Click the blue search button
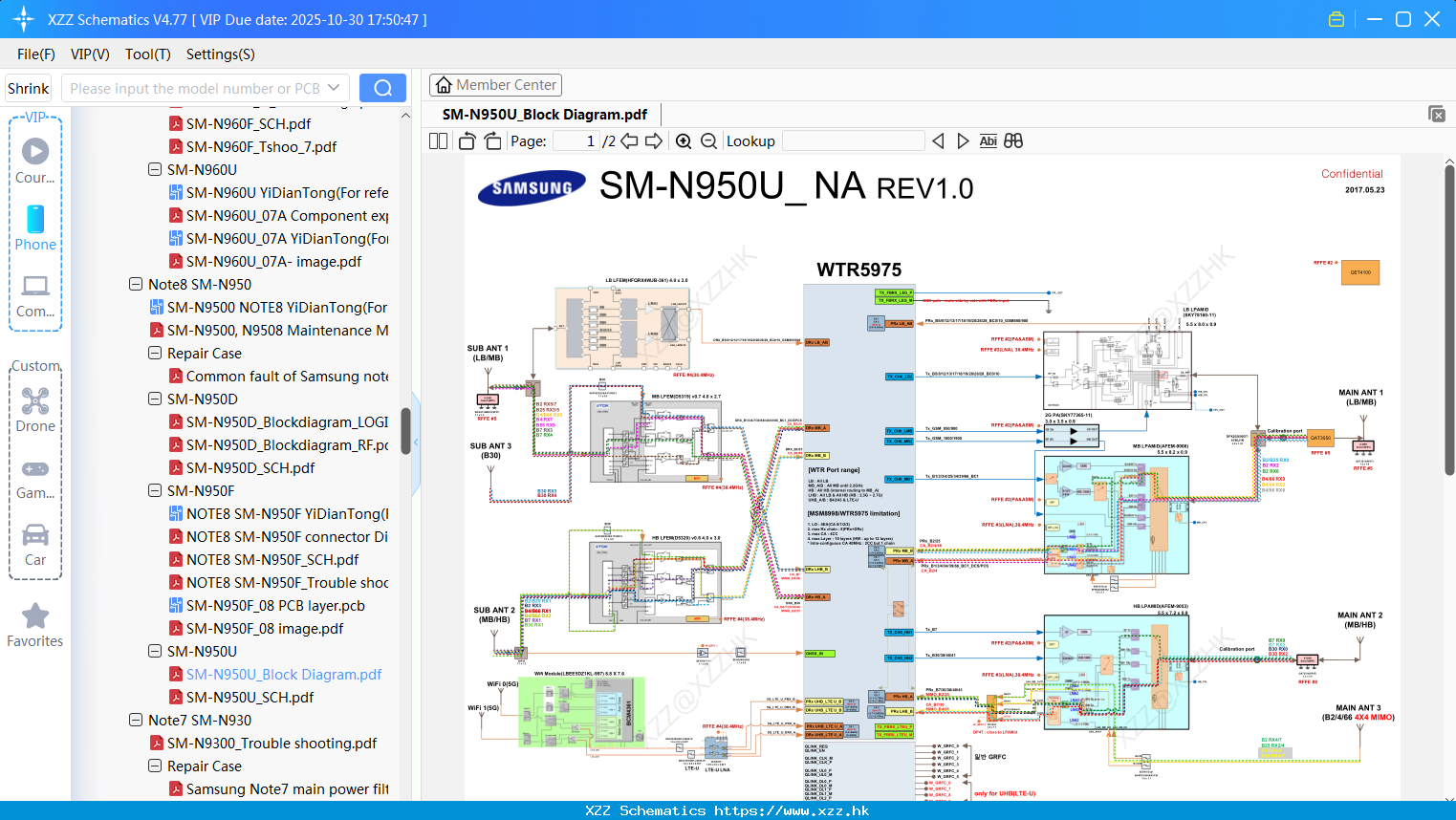 [382, 88]
